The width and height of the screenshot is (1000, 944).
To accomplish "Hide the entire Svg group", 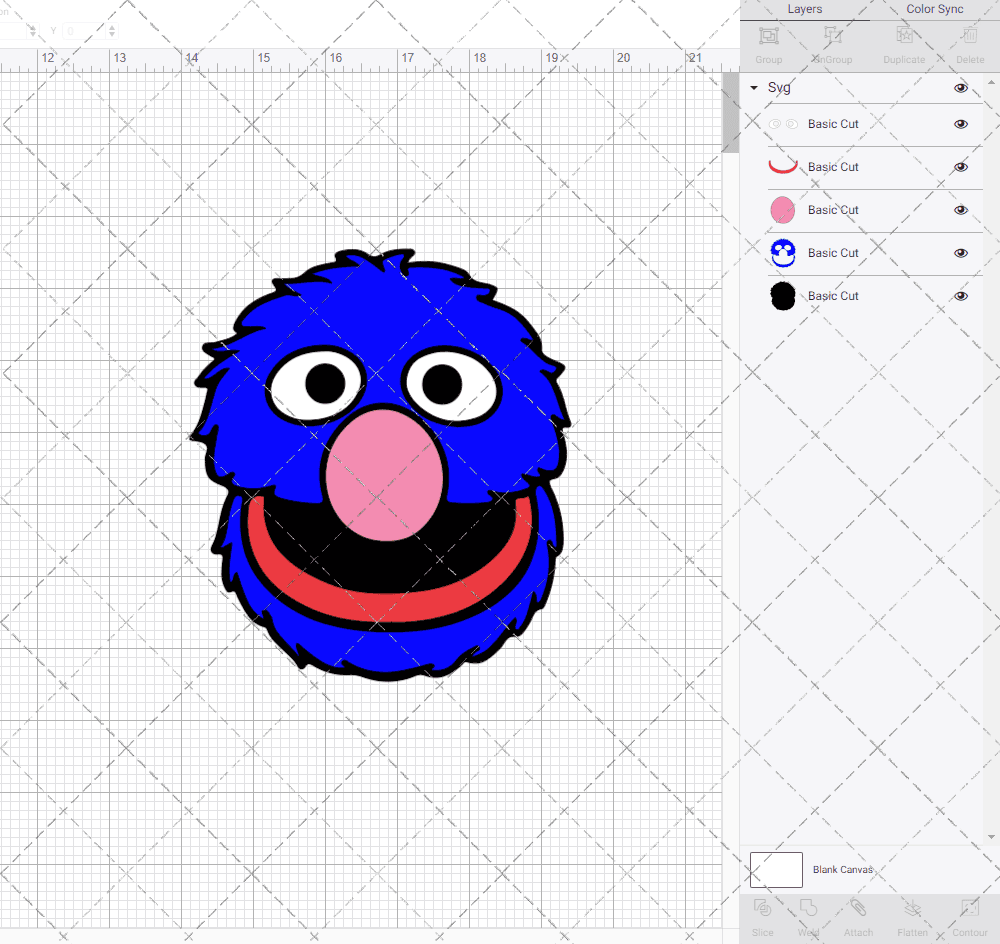I will coord(960,88).
